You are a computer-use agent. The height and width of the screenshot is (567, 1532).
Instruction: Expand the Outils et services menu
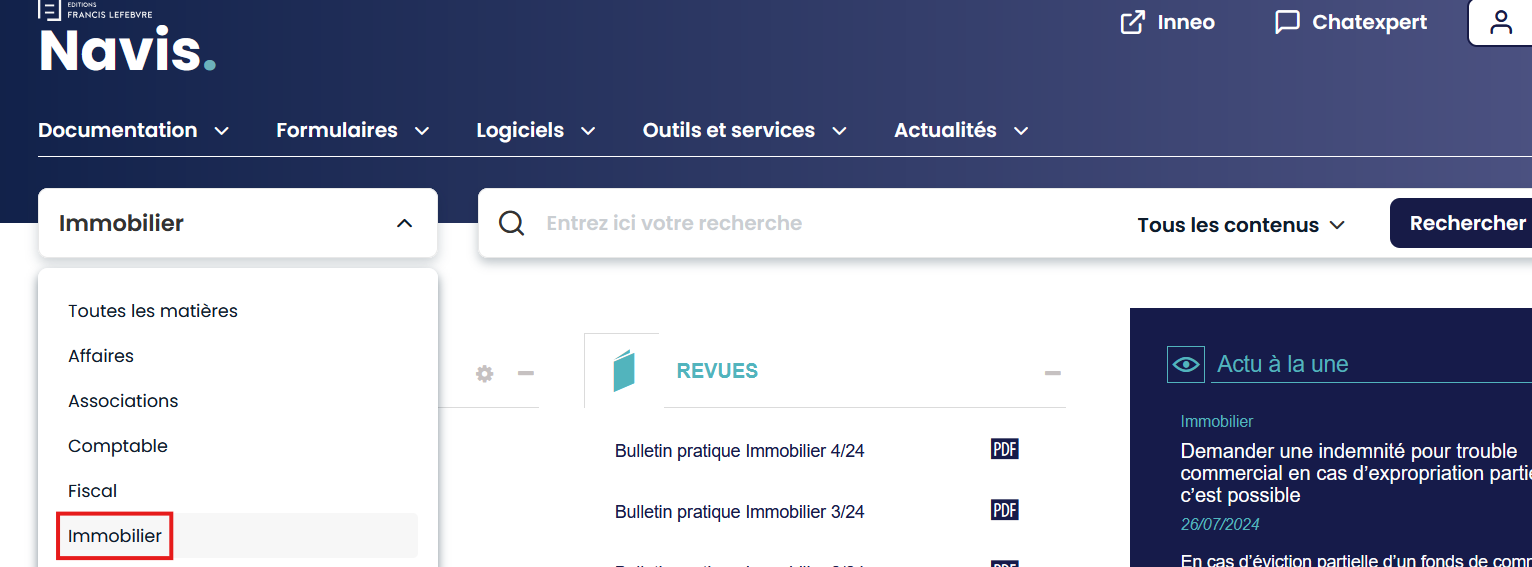[x=744, y=131]
